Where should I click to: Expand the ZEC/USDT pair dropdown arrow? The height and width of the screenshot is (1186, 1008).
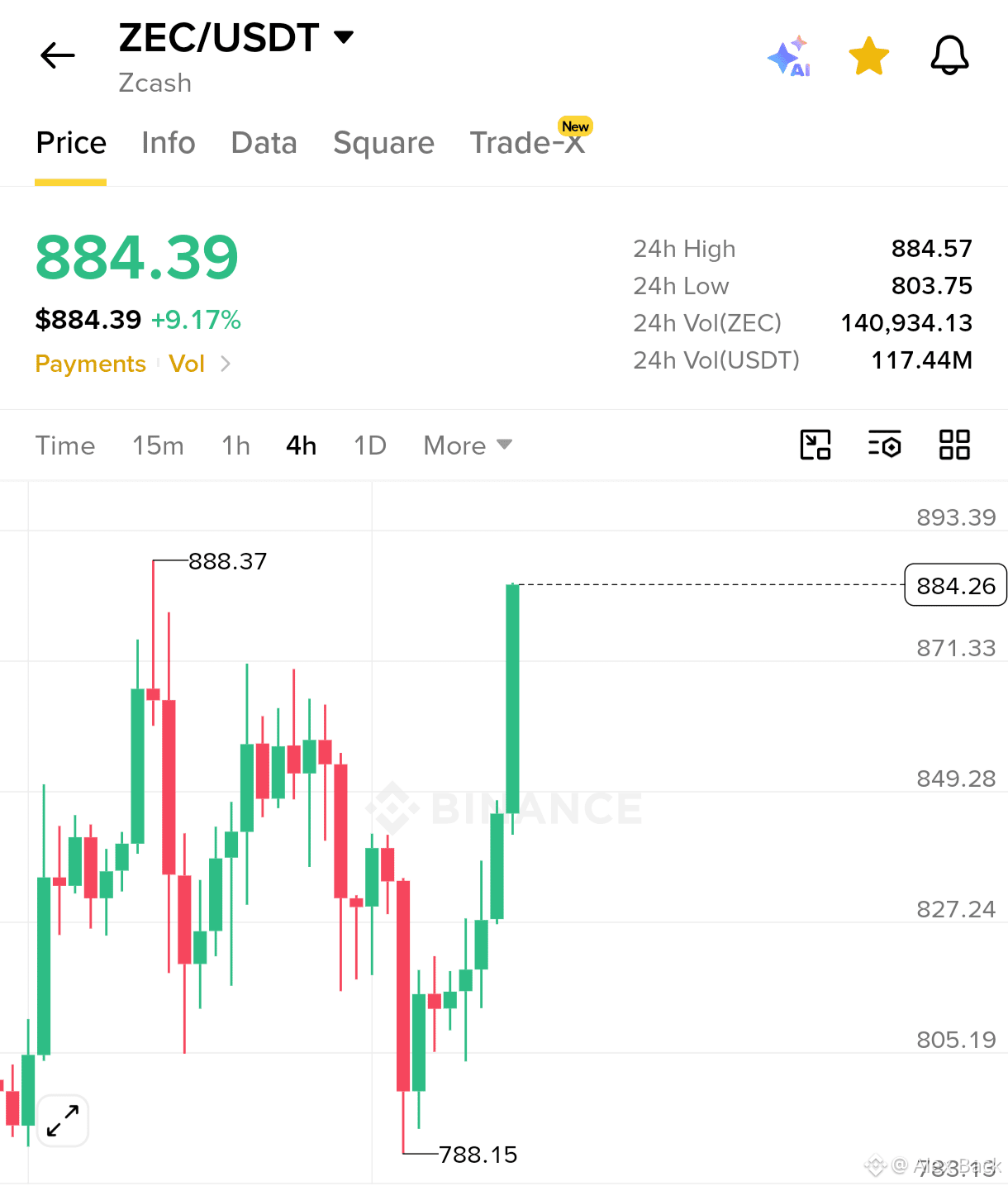point(344,37)
